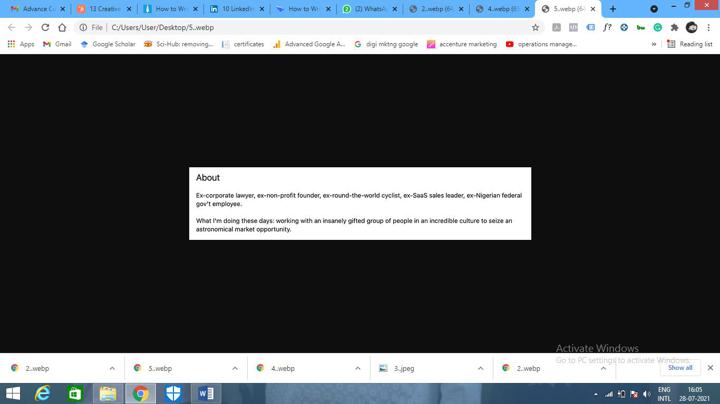Open a new tab with the plus button

(613, 9)
